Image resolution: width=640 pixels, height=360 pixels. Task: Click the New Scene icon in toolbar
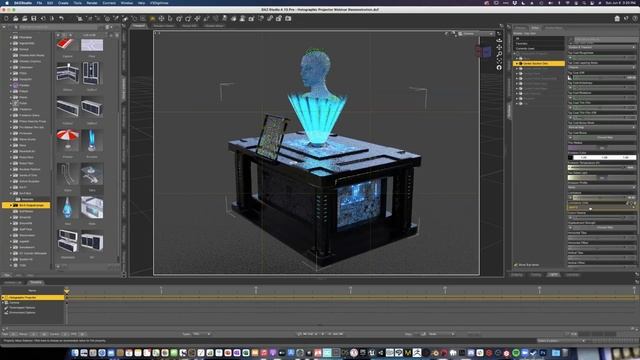coord(6,18)
